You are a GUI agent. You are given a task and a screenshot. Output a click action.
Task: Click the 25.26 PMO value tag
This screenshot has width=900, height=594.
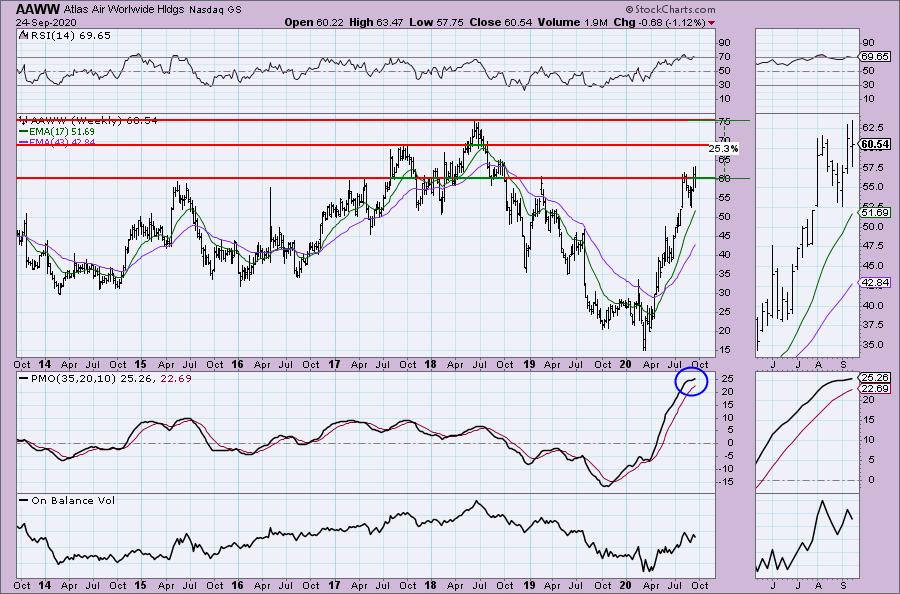pos(875,378)
